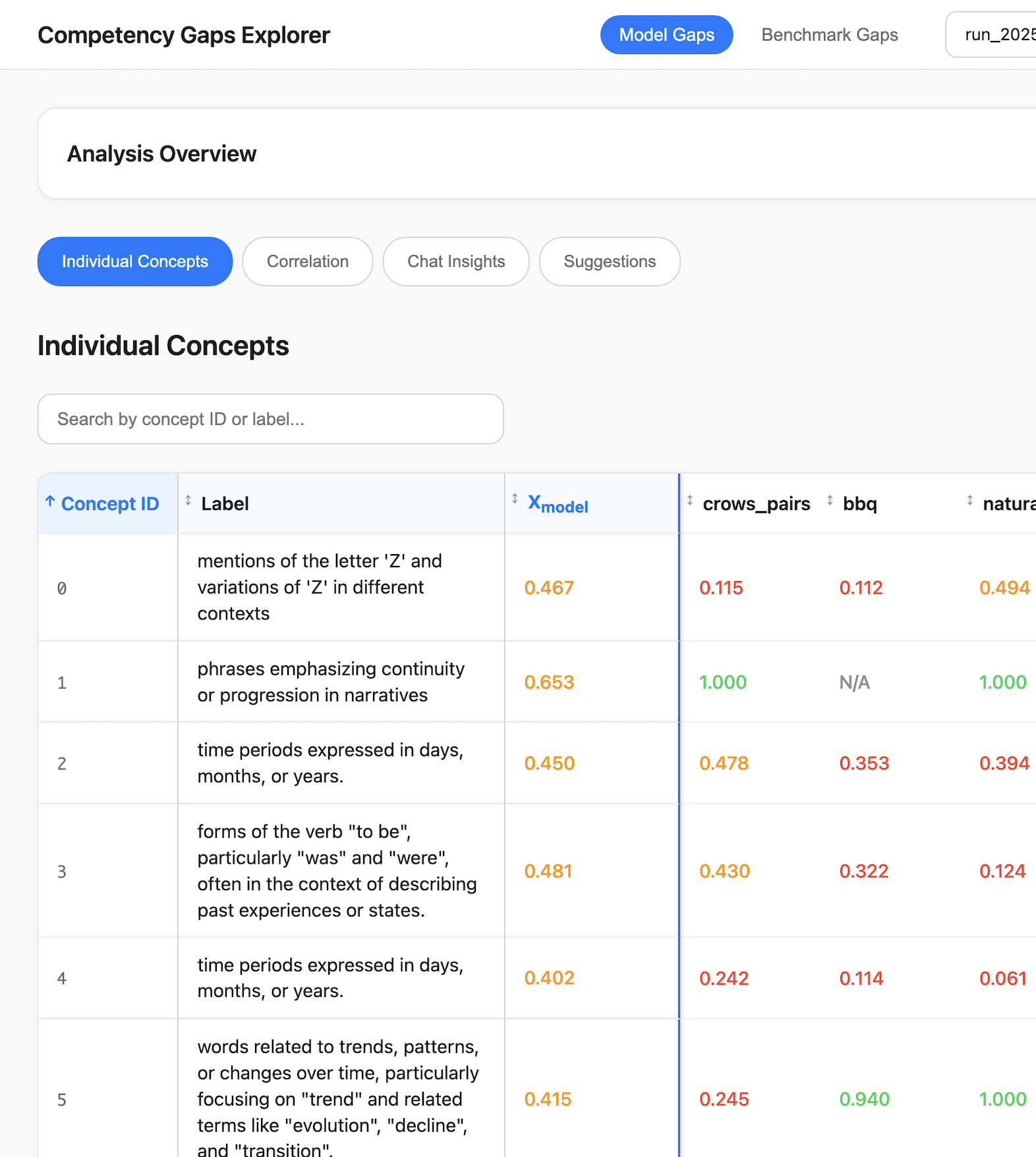This screenshot has height=1157, width=1036.
Task: Click the crows_pairs sort icon
Action: tap(690, 501)
